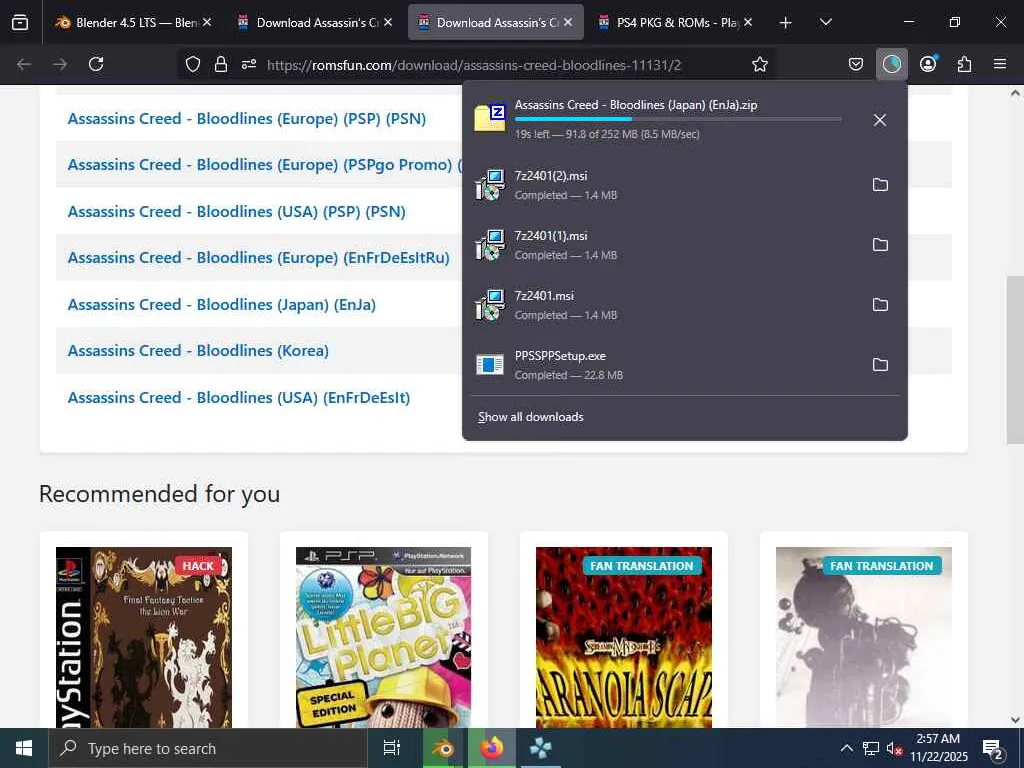Show 7z2401.msi in folder
1024x768 pixels.
[x=880, y=305]
